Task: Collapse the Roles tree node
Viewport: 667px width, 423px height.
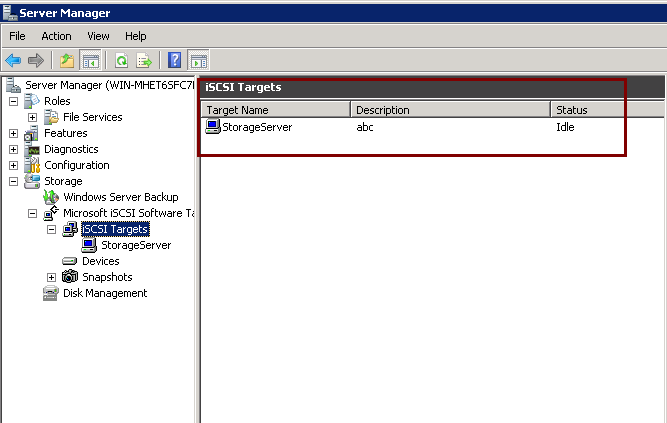Action: tap(13, 101)
